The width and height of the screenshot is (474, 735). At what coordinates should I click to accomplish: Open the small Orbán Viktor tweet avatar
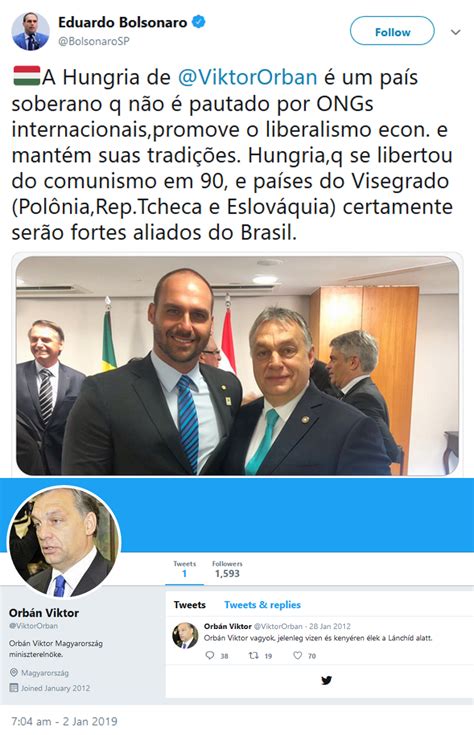click(x=185, y=636)
